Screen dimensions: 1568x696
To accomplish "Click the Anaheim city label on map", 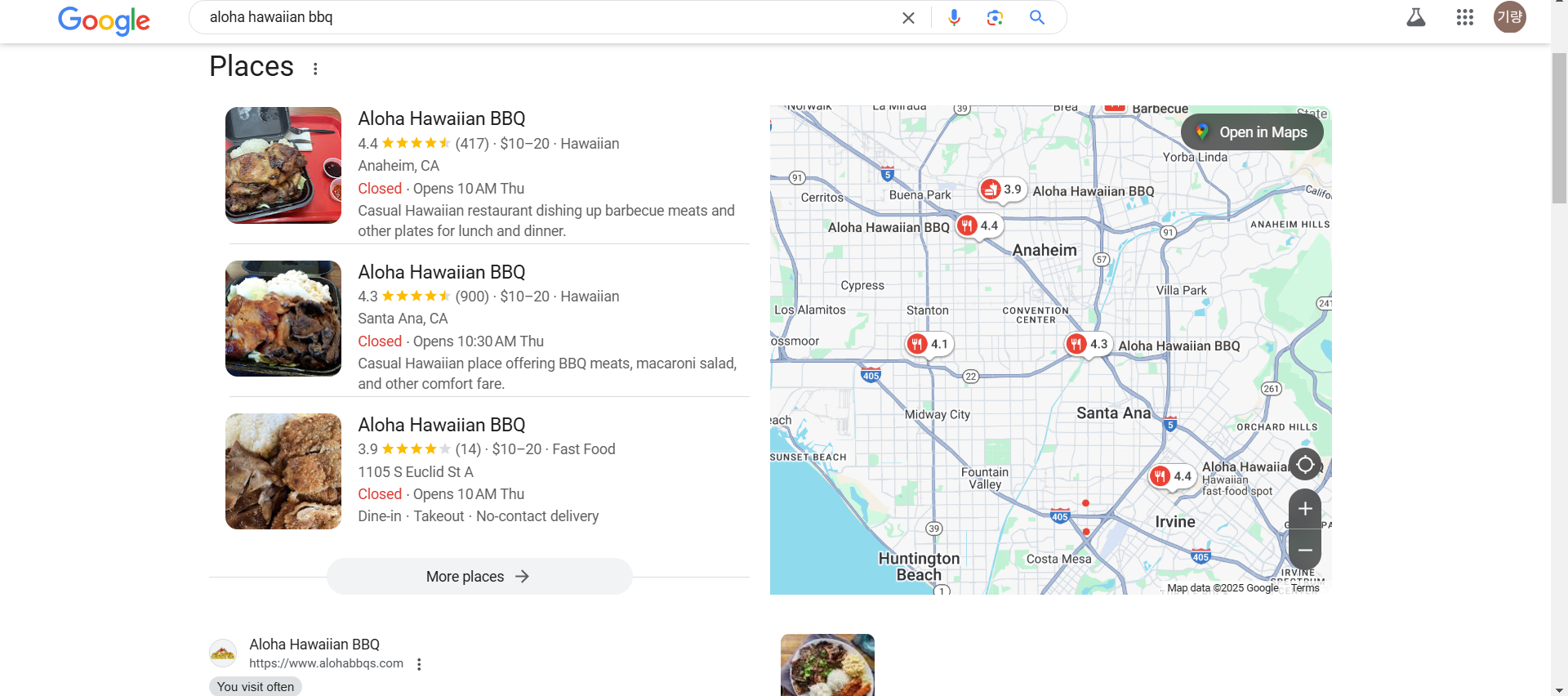I will click(1045, 251).
